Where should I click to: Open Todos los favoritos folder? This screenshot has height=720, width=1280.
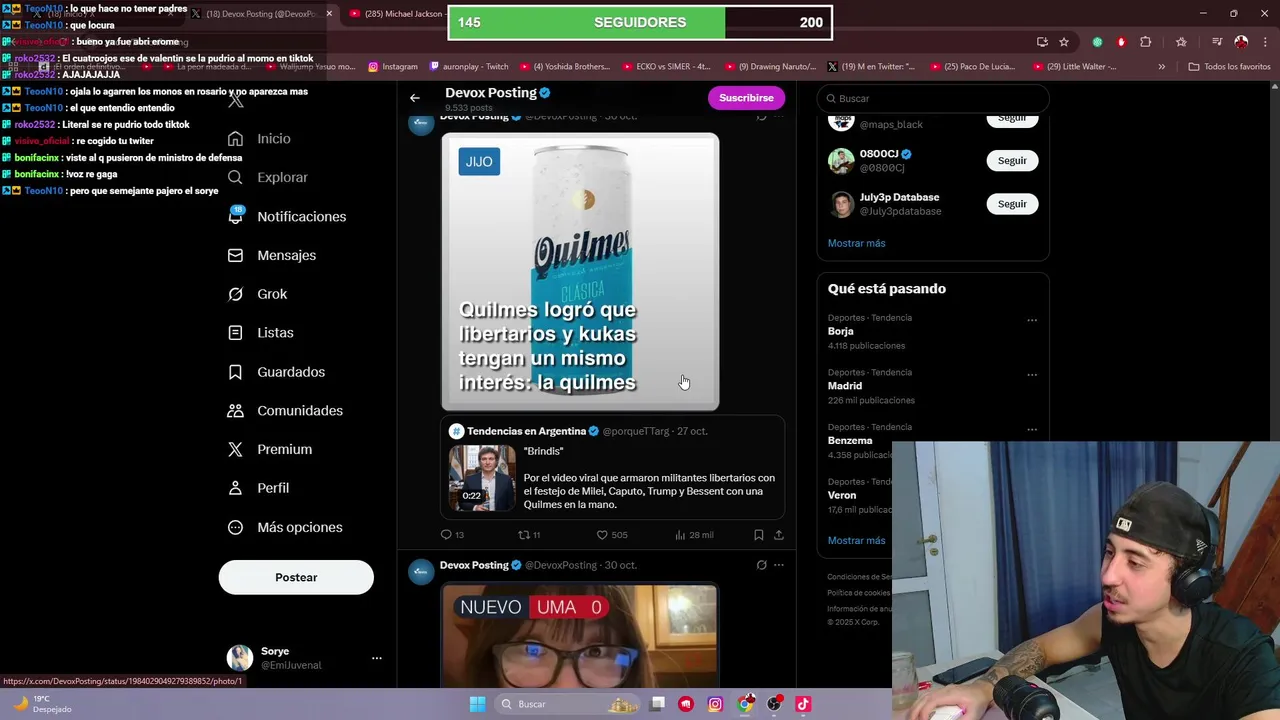pos(1229,67)
